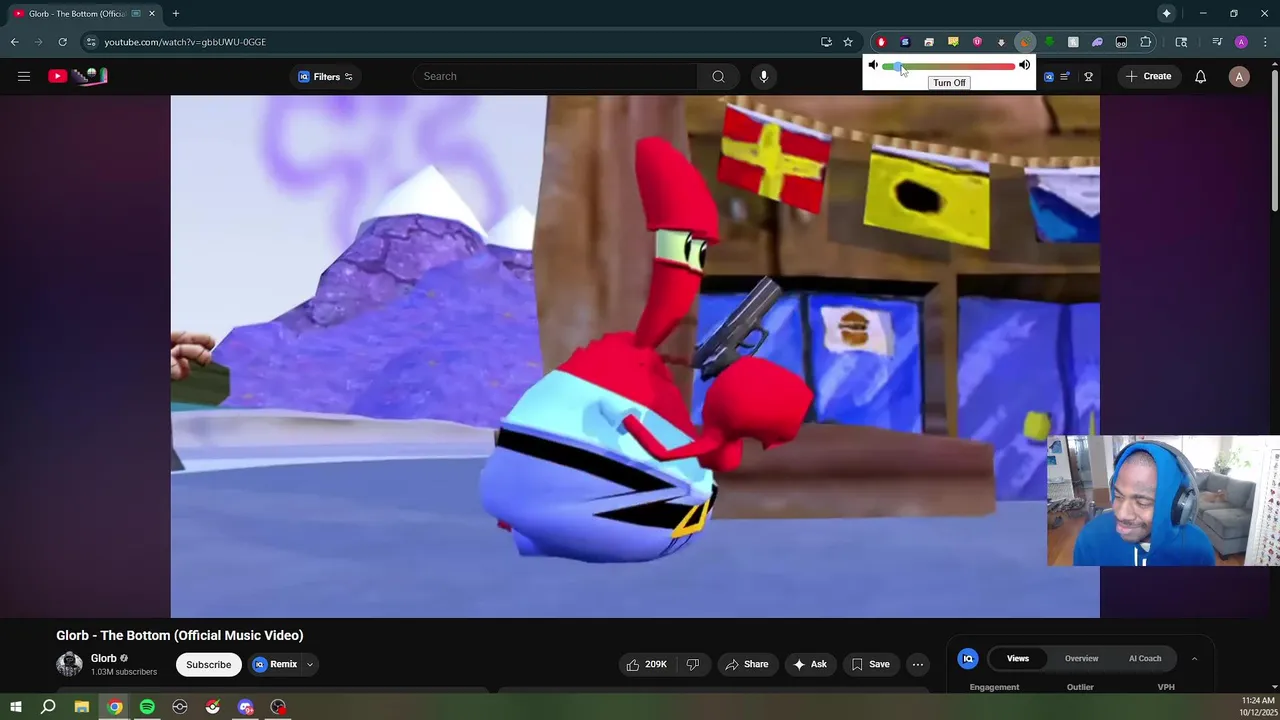Open the vidIQ Filters option
1280x720 pixels.
click(x=326, y=77)
